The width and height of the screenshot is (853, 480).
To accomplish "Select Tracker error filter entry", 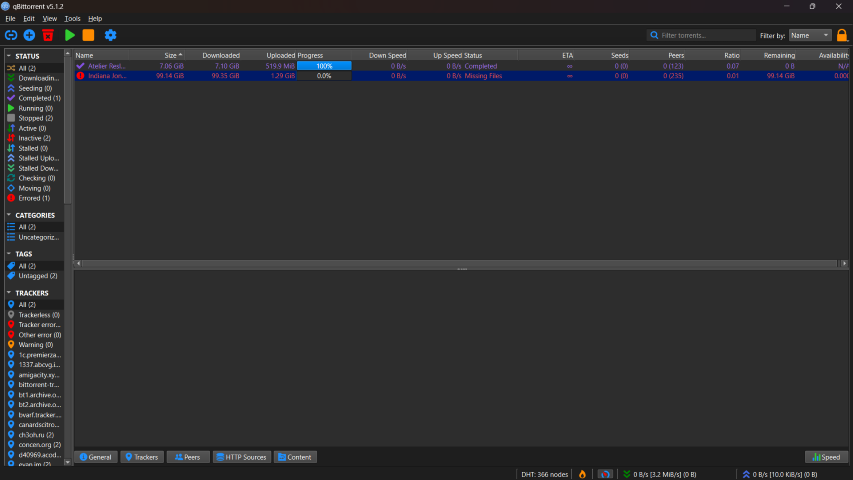I will (34, 325).
